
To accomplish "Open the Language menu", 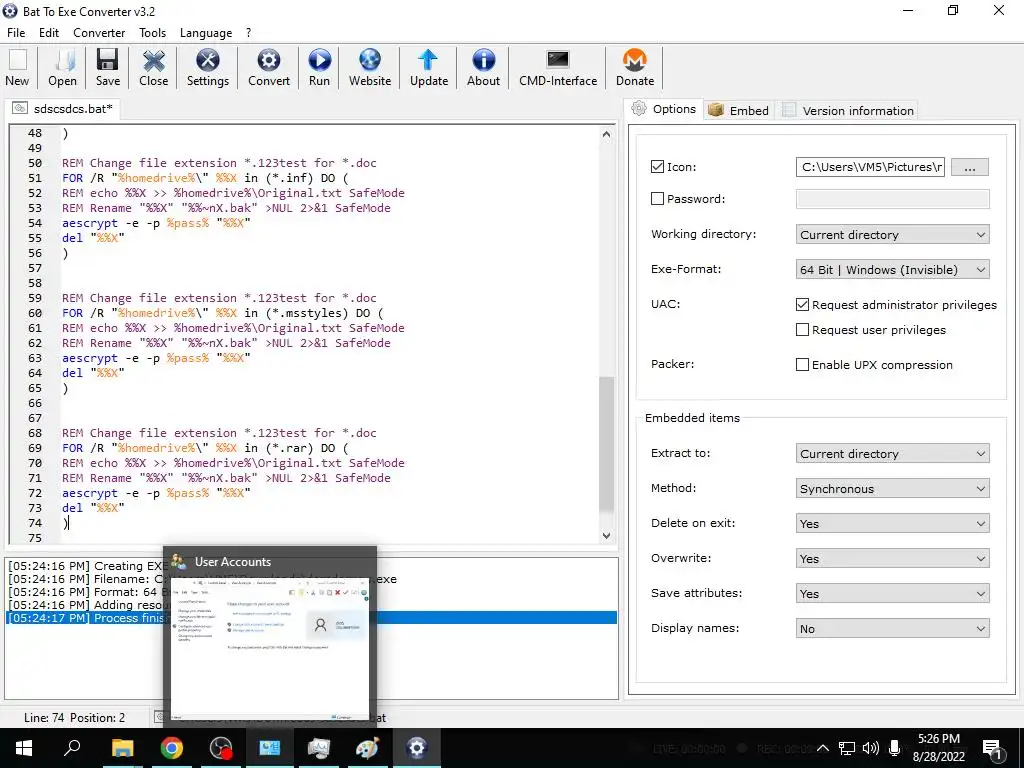I will tap(206, 33).
